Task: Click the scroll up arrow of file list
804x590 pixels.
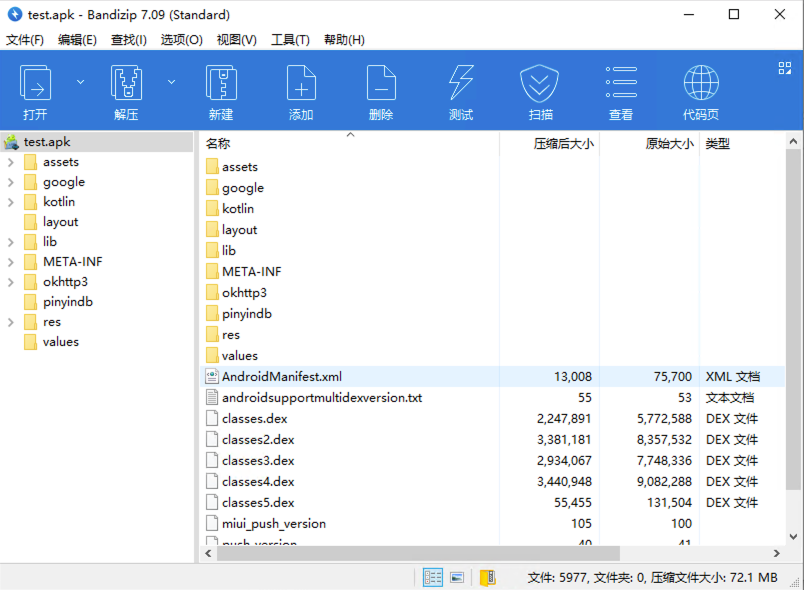Action: [793, 141]
